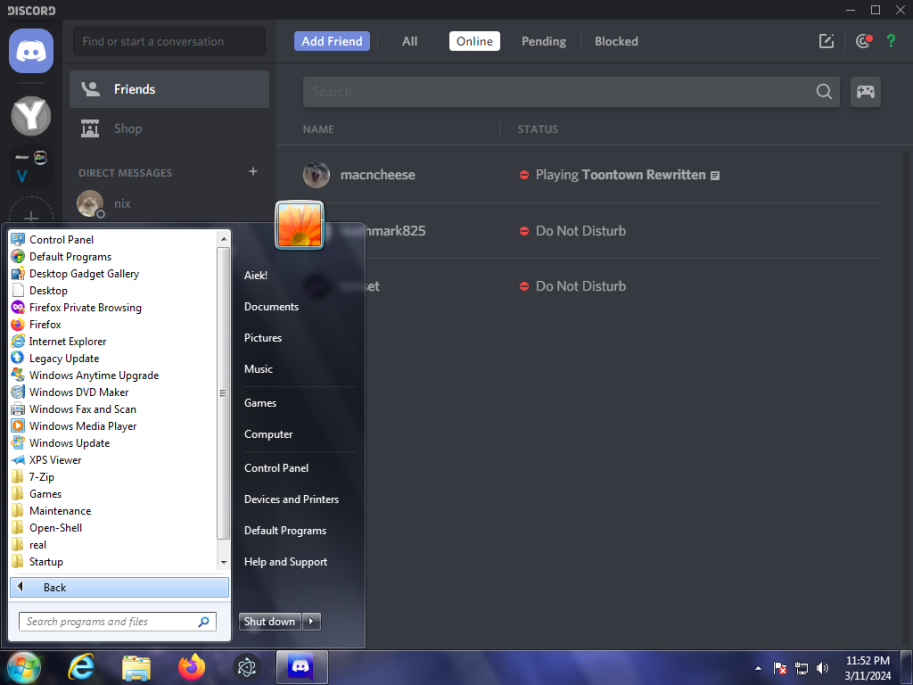Screen dimensions: 913x685
Task: Click the plus to create a DM
Action: point(253,171)
